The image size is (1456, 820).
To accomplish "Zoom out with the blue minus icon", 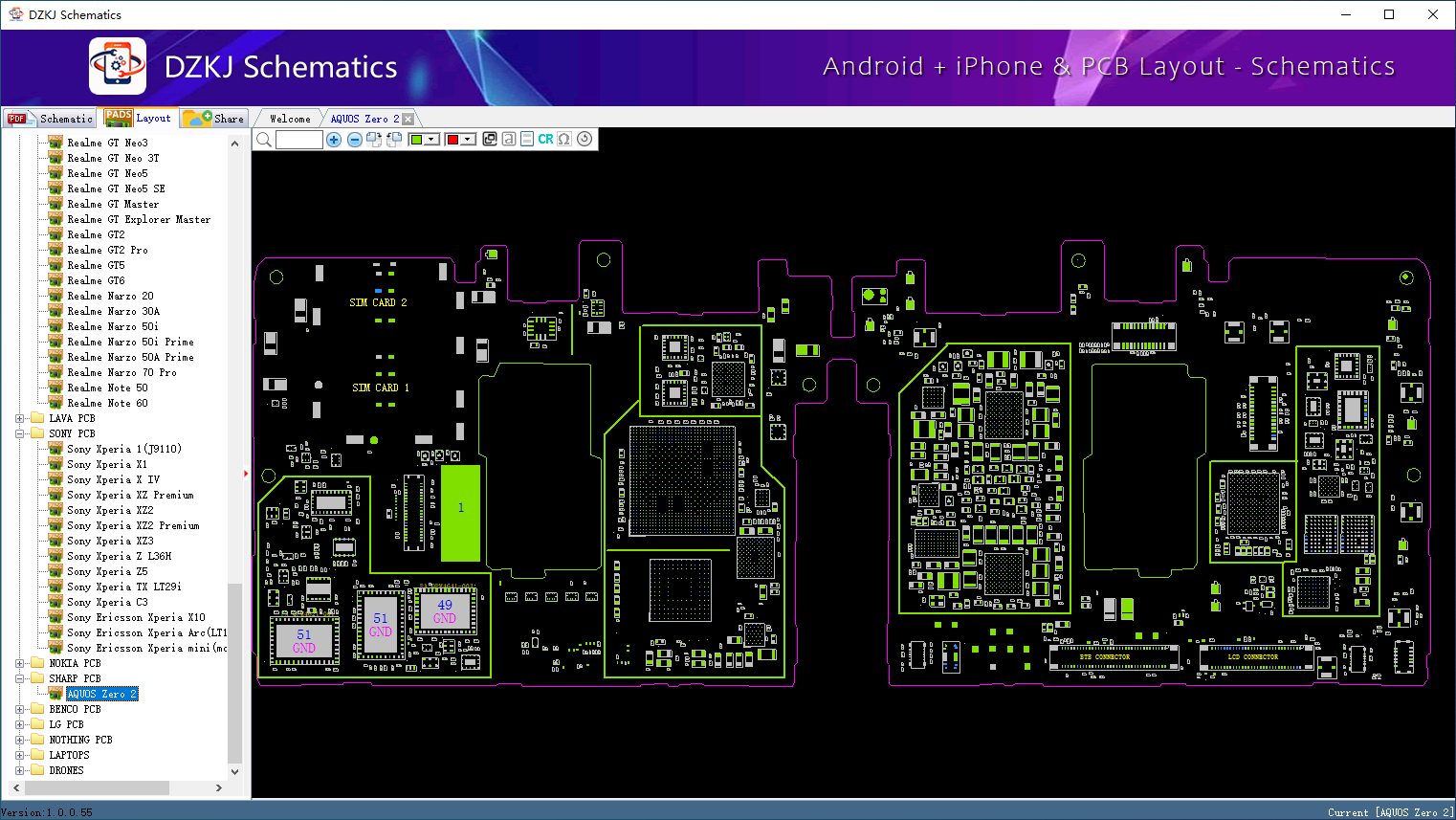I will [355, 140].
